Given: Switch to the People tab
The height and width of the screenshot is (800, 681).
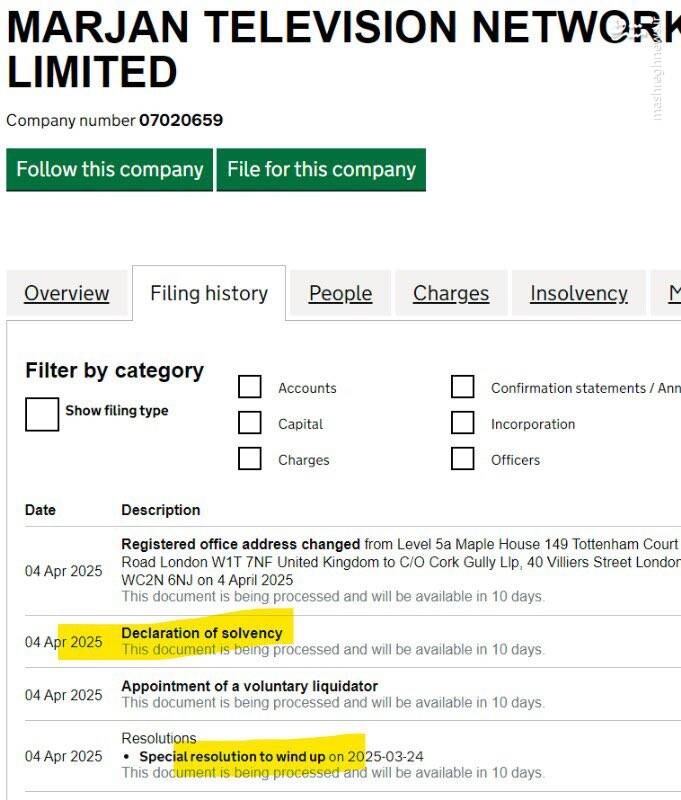Looking at the screenshot, I should 340,293.
